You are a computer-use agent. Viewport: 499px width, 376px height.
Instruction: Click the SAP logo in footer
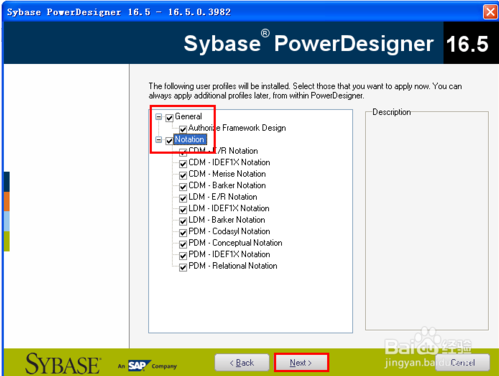139,366
